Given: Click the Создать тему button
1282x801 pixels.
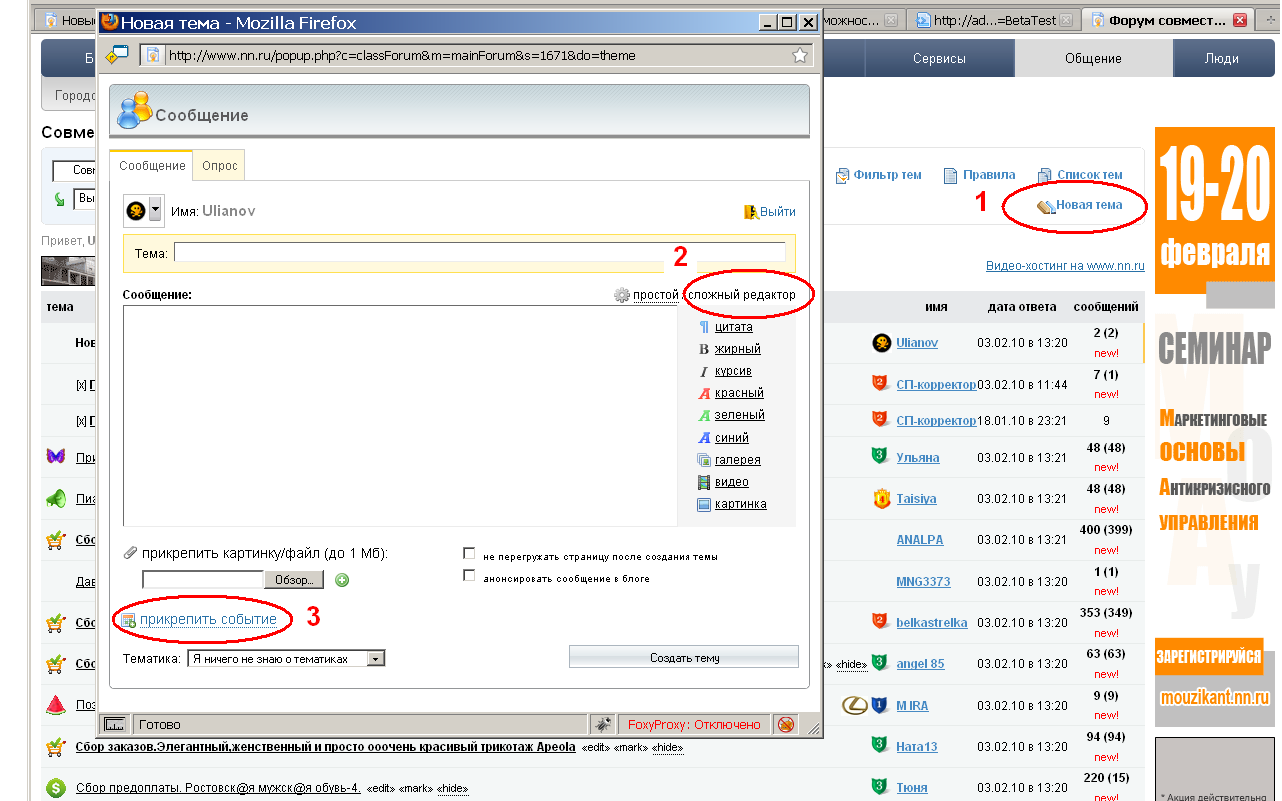Looking at the screenshot, I should click(x=684, y=657).
